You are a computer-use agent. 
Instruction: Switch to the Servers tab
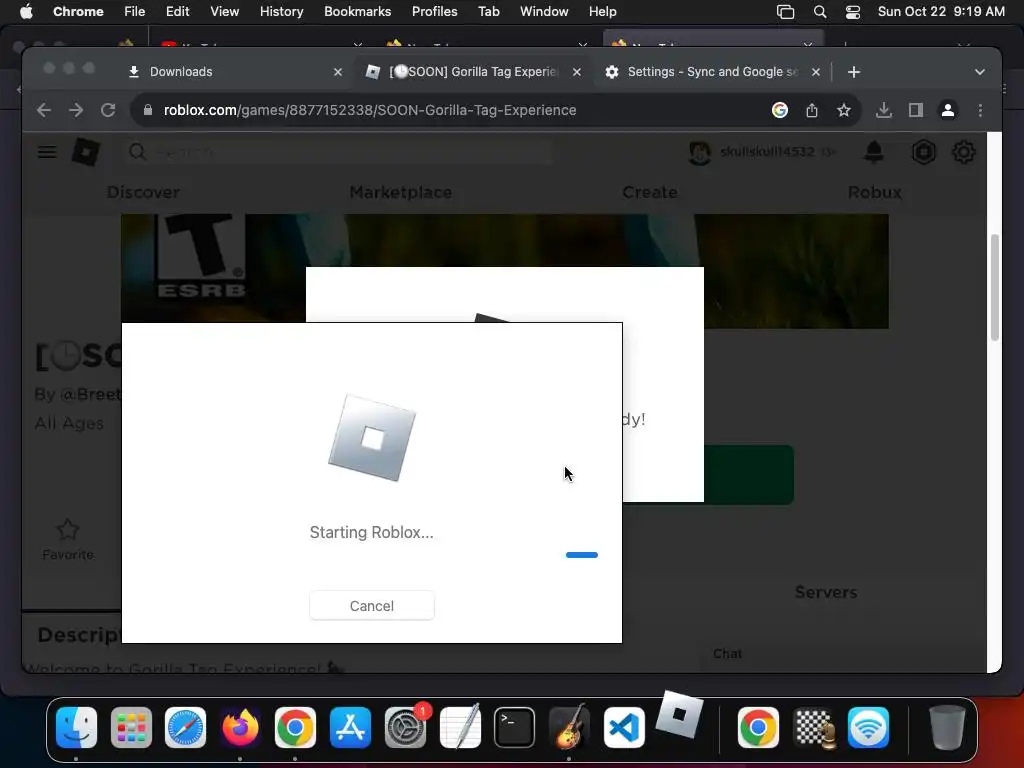[x=825, y=592]
